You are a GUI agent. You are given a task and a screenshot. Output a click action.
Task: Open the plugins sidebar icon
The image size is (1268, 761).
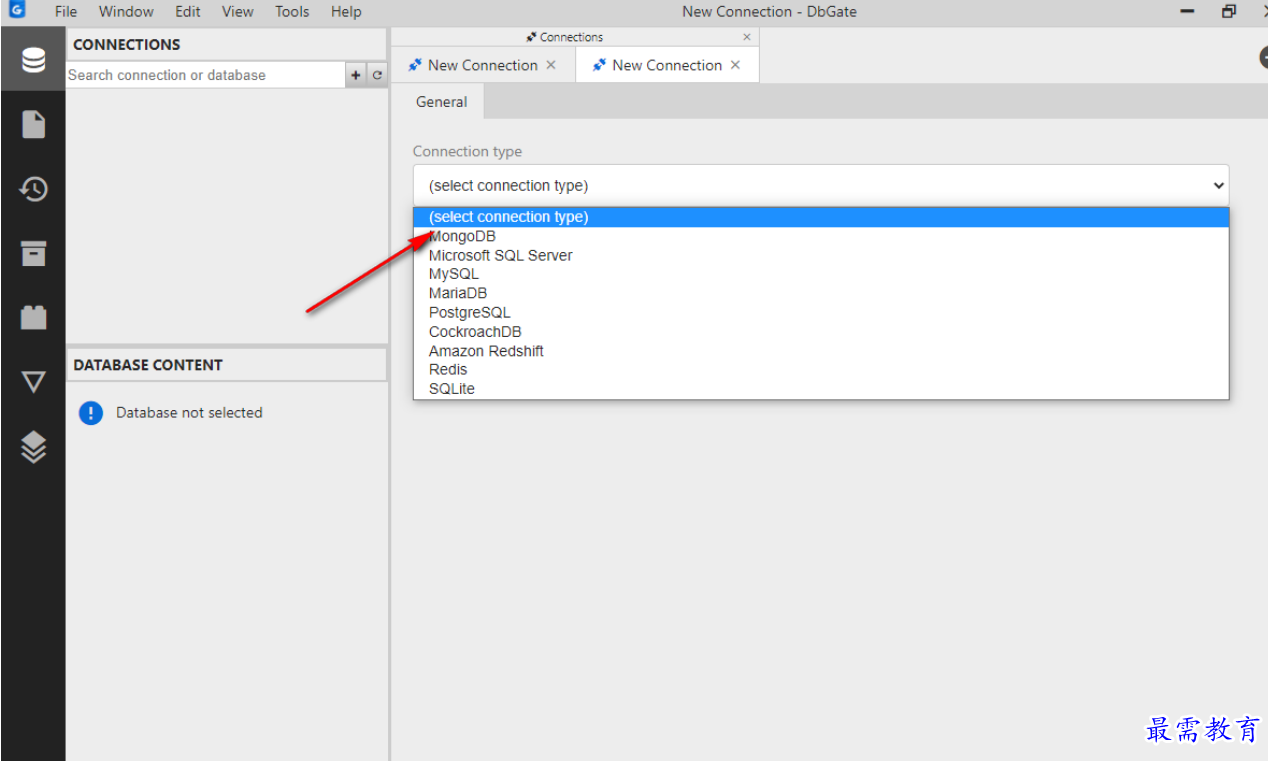point(33,317)
